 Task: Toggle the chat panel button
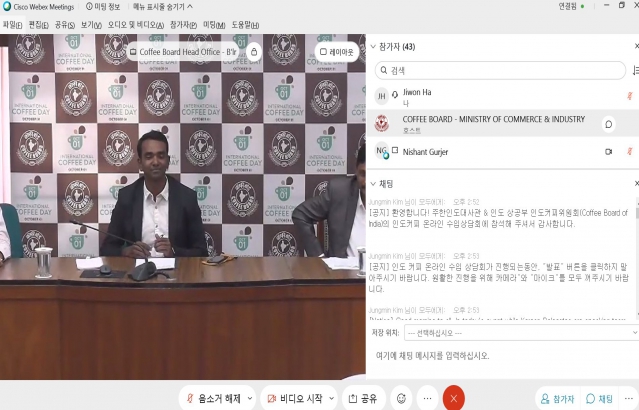pyautogui.click(x=599, y=398)
